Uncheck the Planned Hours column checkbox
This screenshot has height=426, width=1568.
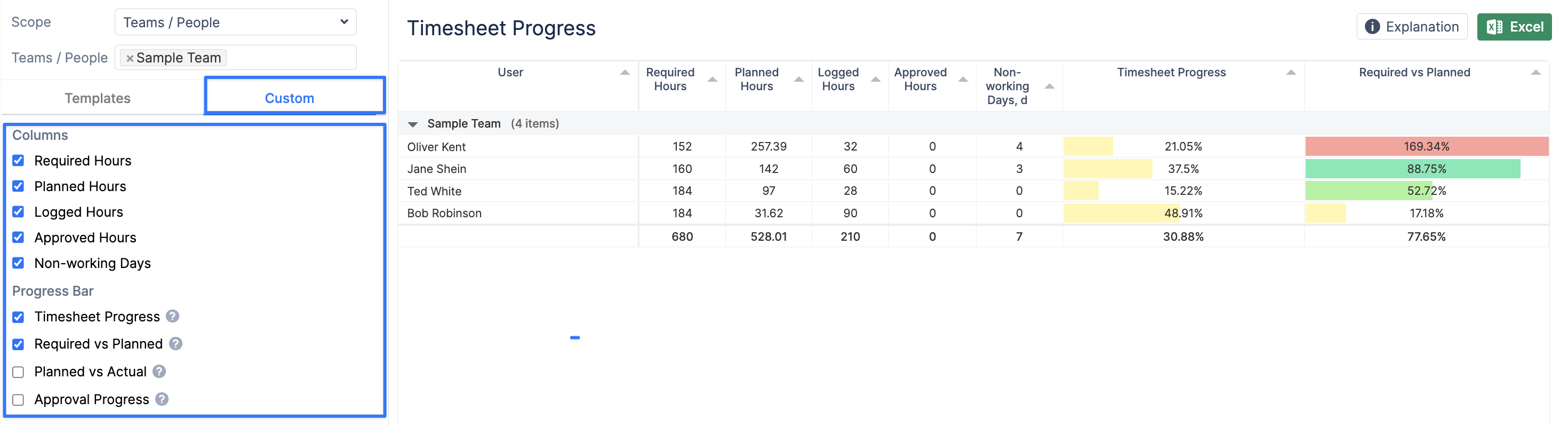[18, 186]
